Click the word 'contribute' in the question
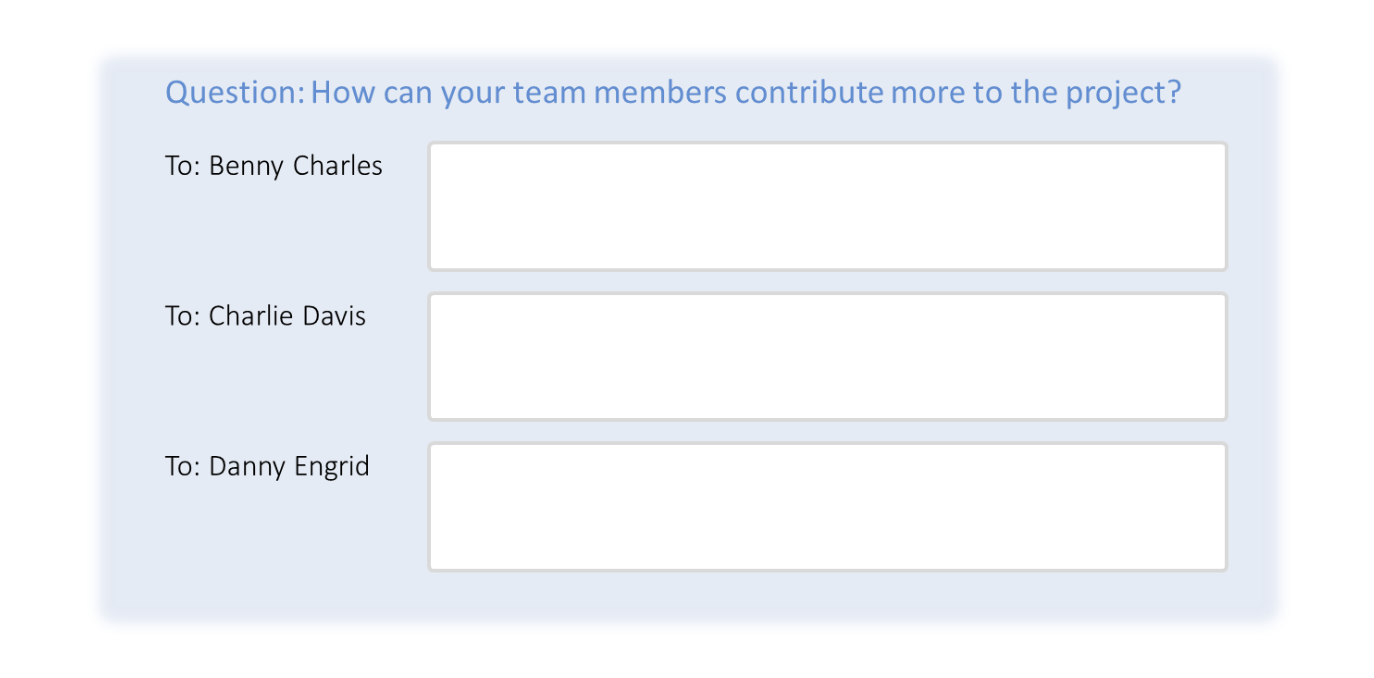Viewport: 1374px width, 678px height. (809, 93)
